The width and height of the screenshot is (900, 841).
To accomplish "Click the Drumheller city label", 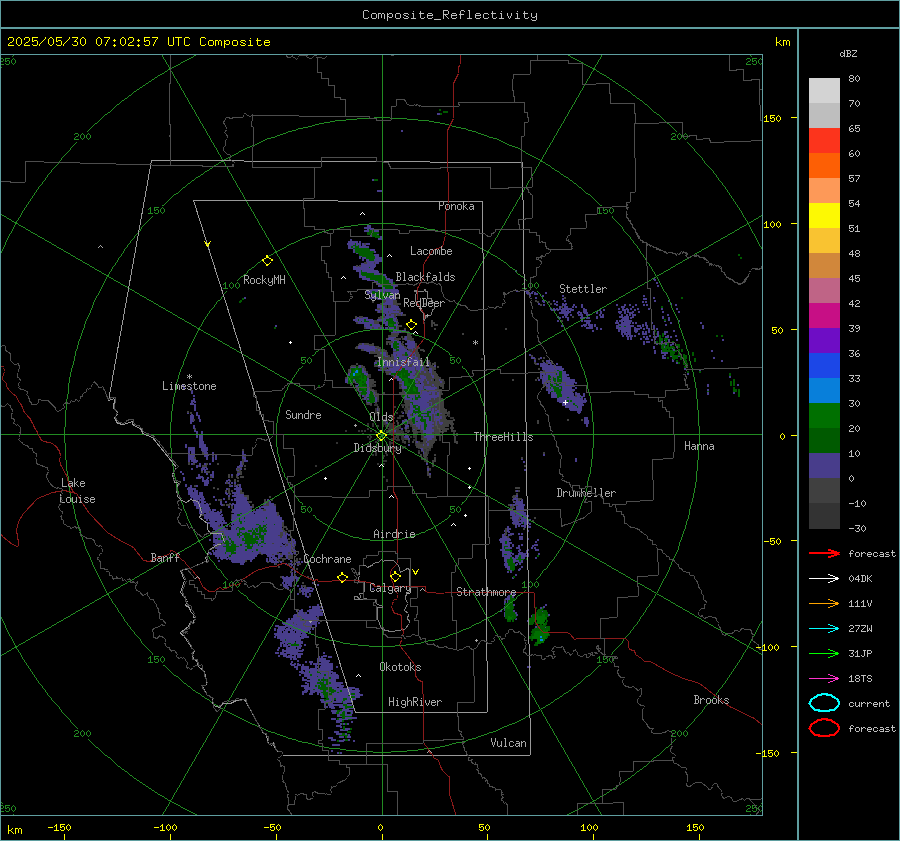I will (x=586, y=493).
